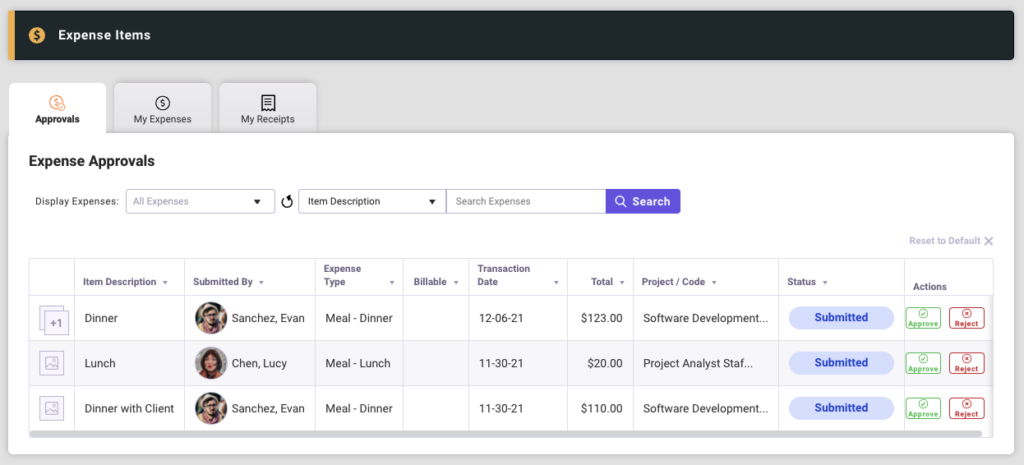Reject the $20.00 Lunch expense
The height and width of the screenshot is (465, 1024).
tap(966, 363)
